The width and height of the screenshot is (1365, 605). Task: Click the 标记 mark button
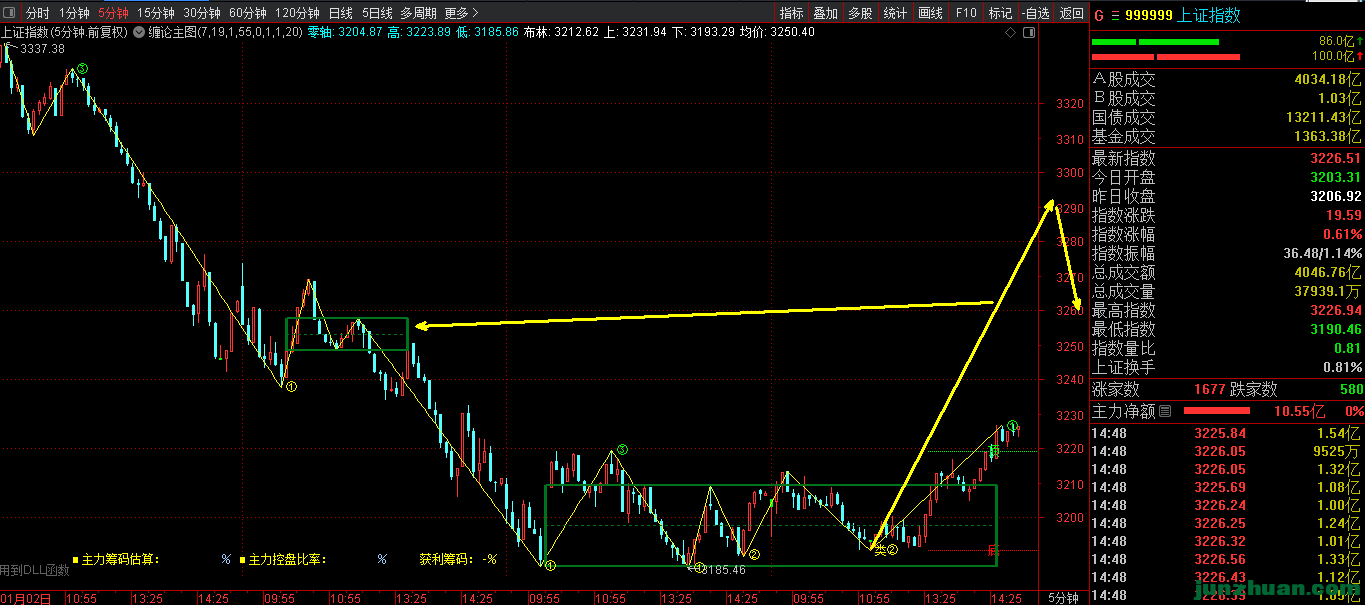tap(1000, 13)
